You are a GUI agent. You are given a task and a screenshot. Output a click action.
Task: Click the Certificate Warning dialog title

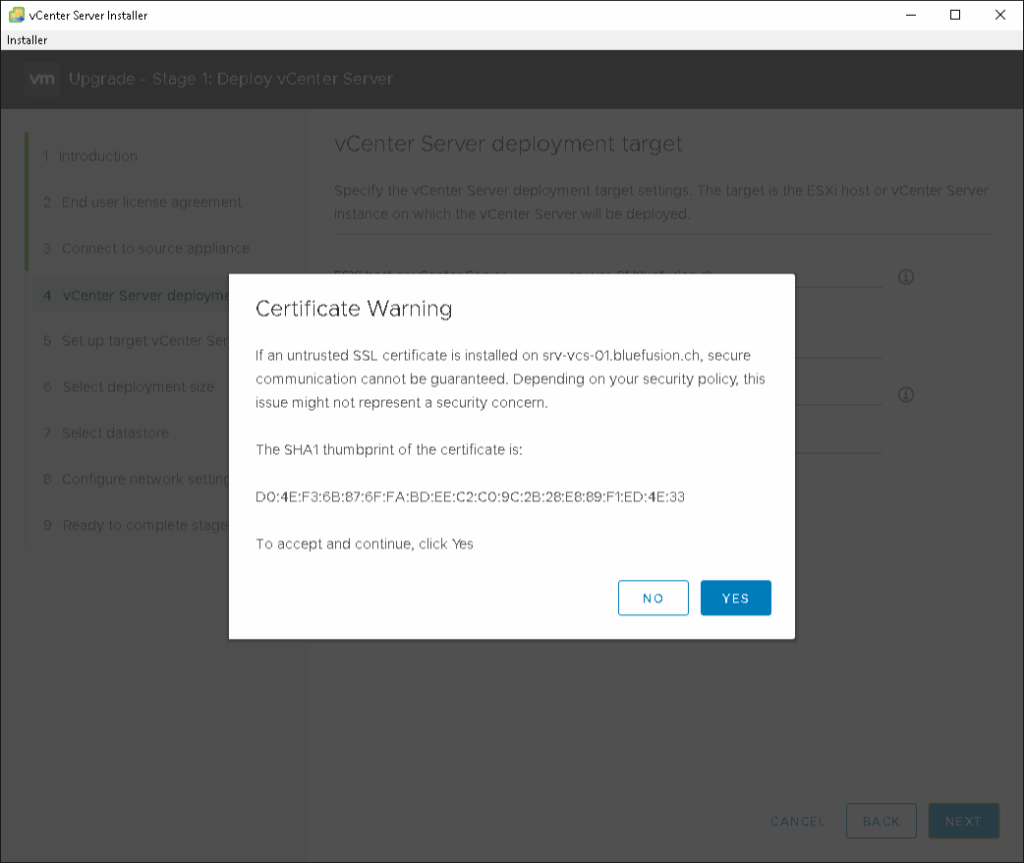coord(354,309)
